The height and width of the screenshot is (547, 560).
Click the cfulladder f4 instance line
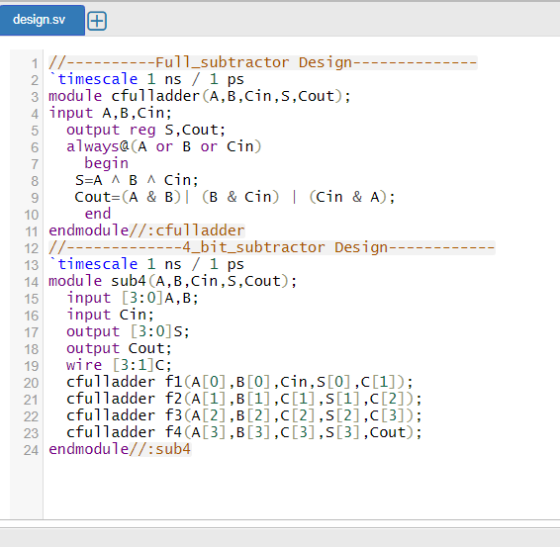[244, 432]
